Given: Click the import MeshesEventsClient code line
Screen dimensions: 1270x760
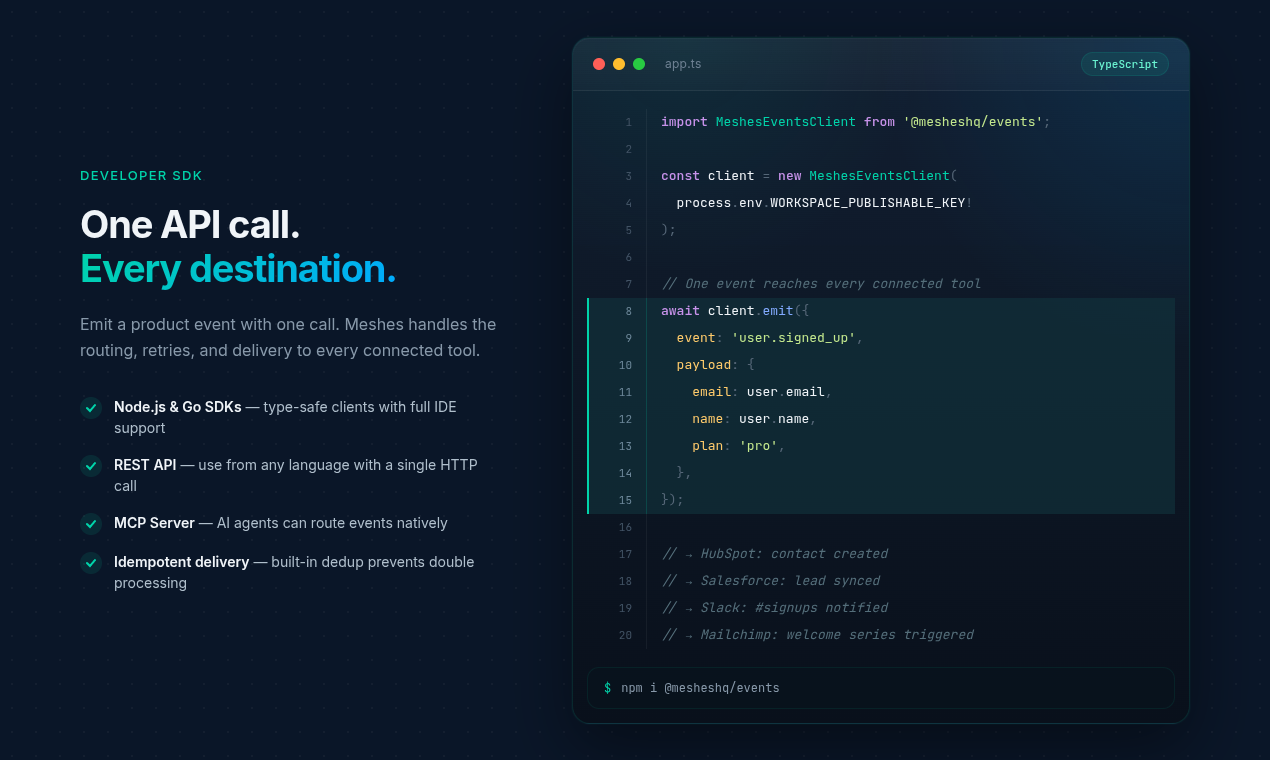Looking at the screenshot, I should [855, 122].
